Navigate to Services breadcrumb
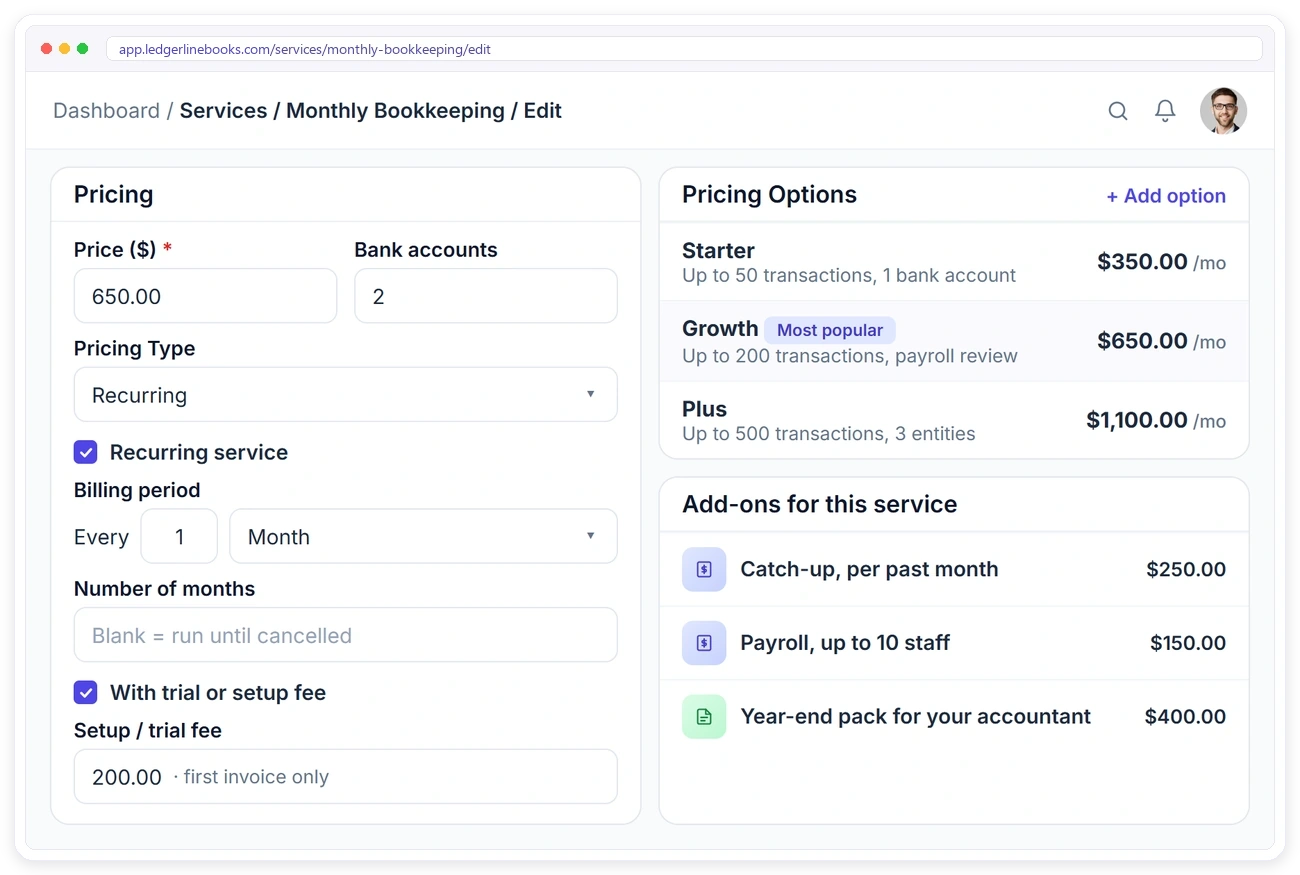Image resolution: width=1300 pixels, height=875 pixels. pyautogui.click(x=223, y=111)
